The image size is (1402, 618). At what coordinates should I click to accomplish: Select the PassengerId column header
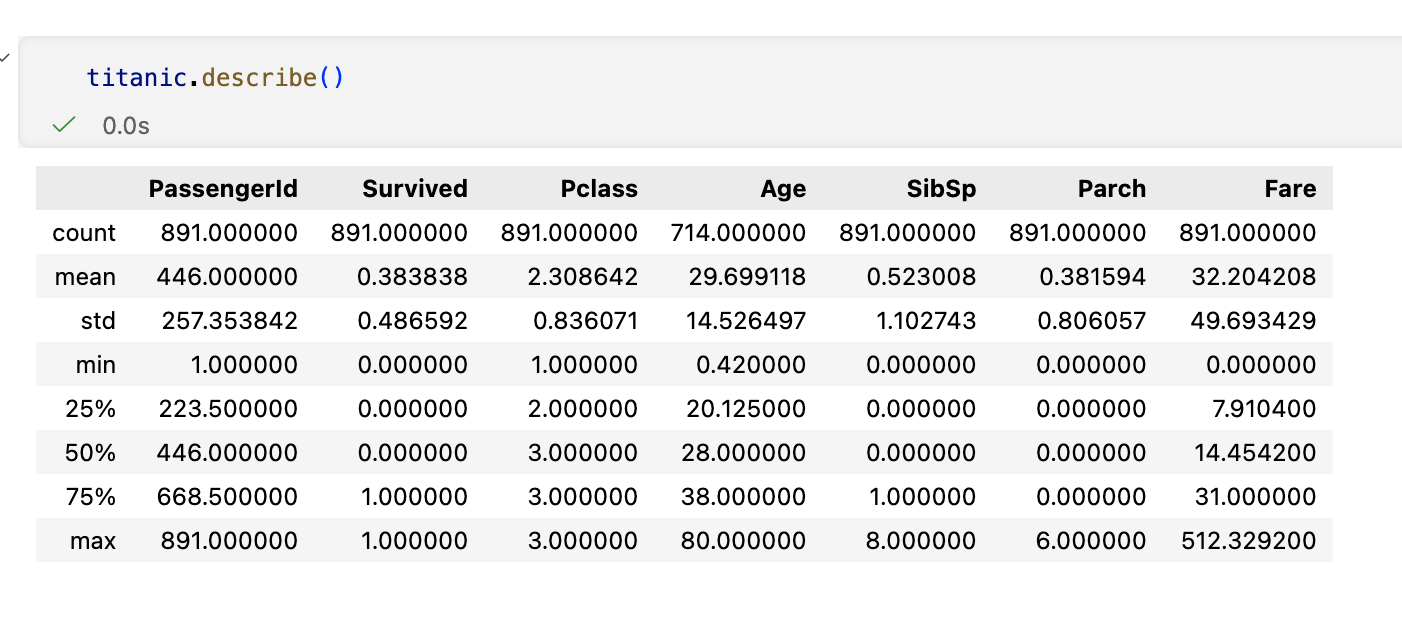point(223,189)
